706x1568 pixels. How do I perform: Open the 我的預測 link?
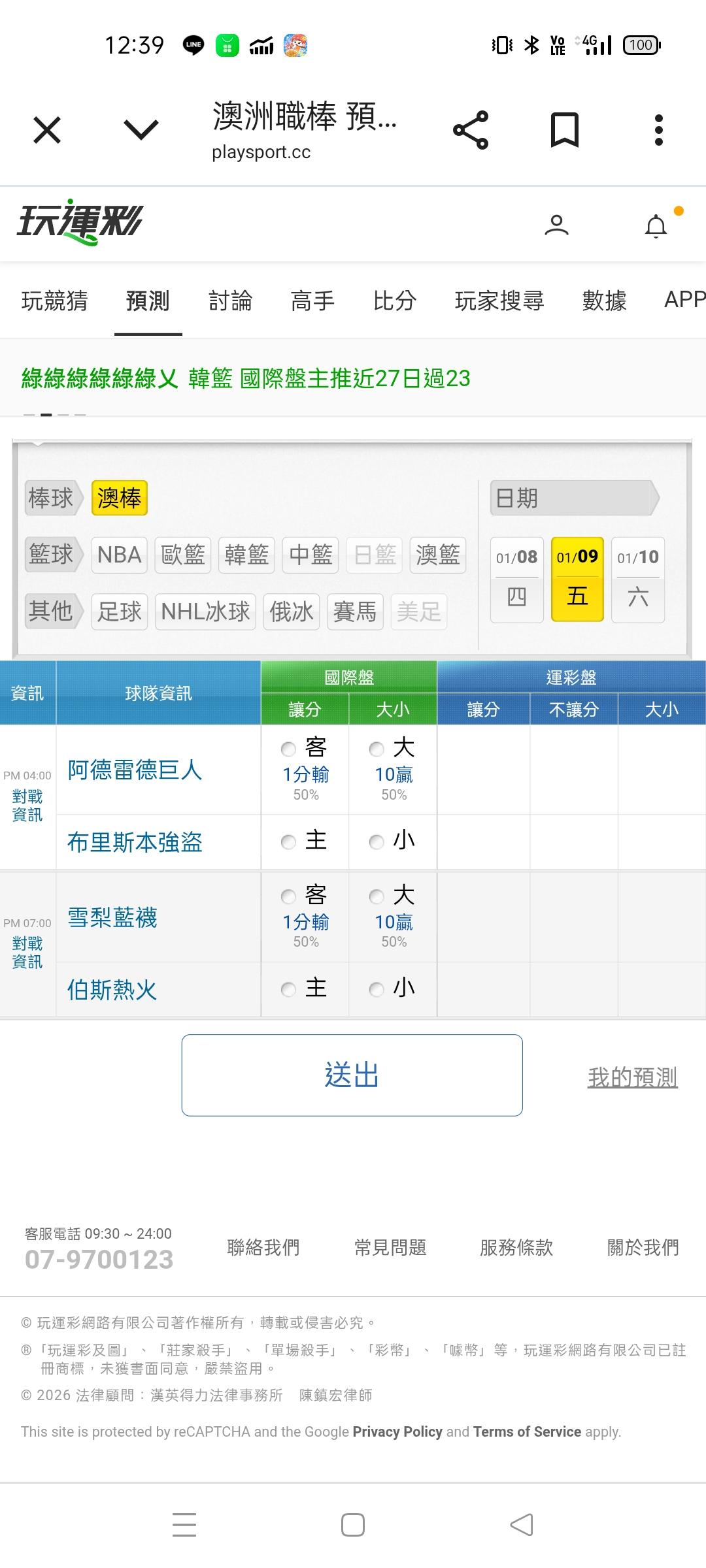632,1077
